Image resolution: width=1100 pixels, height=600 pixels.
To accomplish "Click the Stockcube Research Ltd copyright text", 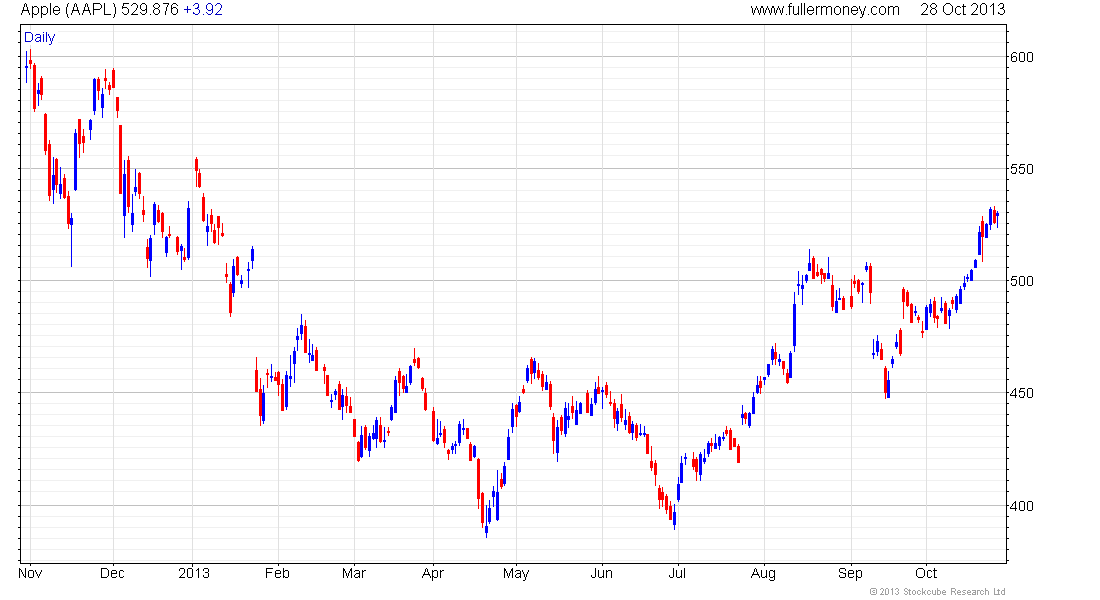I will pyautogui.click(x=937, y=592).
